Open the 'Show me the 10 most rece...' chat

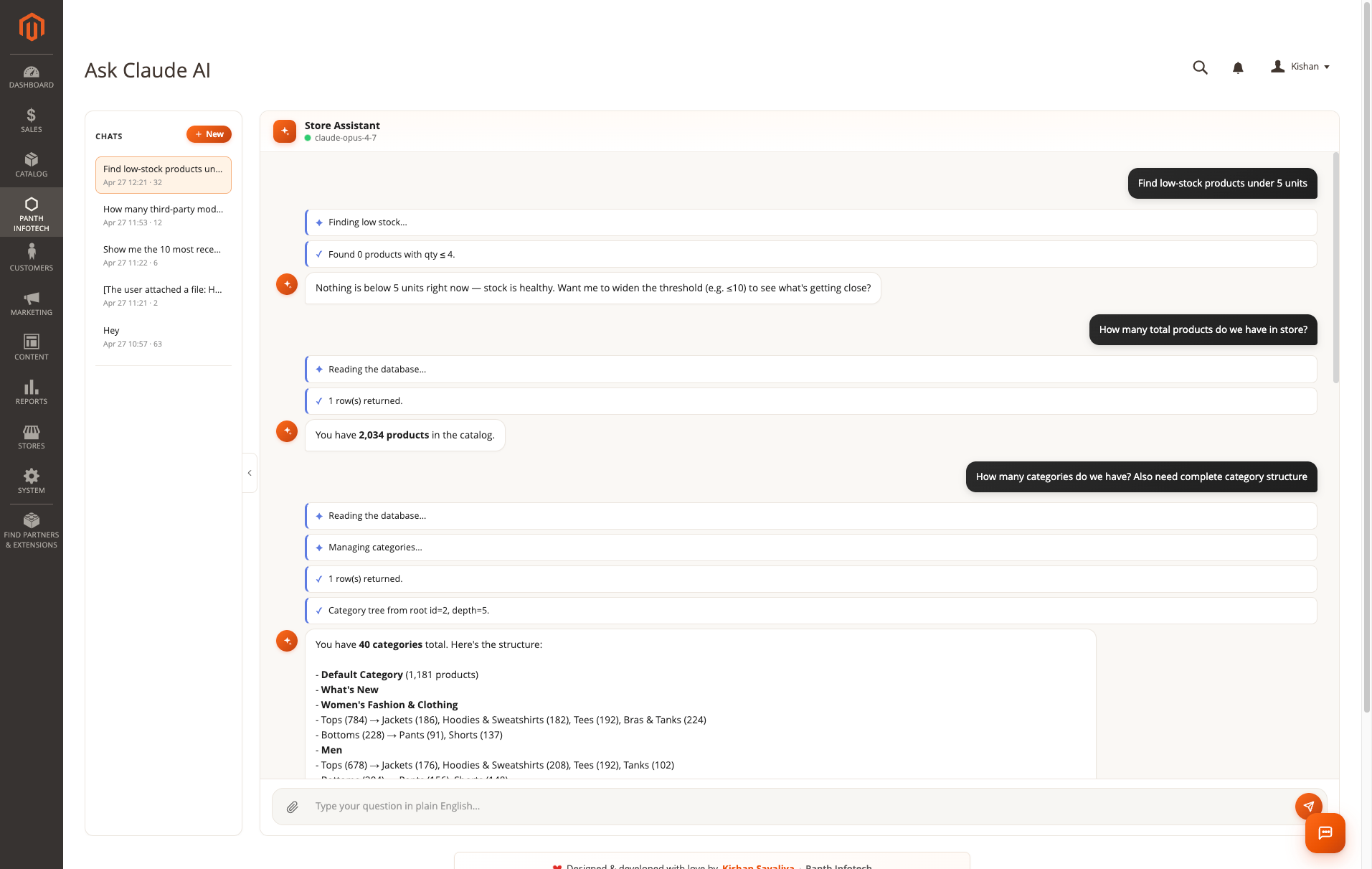pyautogui.click(x=164, y=255)
